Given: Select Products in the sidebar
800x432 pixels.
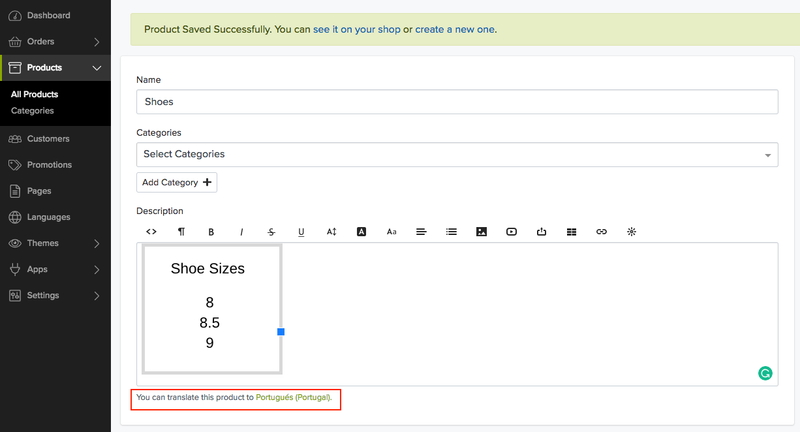Looking at the screenshot, I should [44, 68].
